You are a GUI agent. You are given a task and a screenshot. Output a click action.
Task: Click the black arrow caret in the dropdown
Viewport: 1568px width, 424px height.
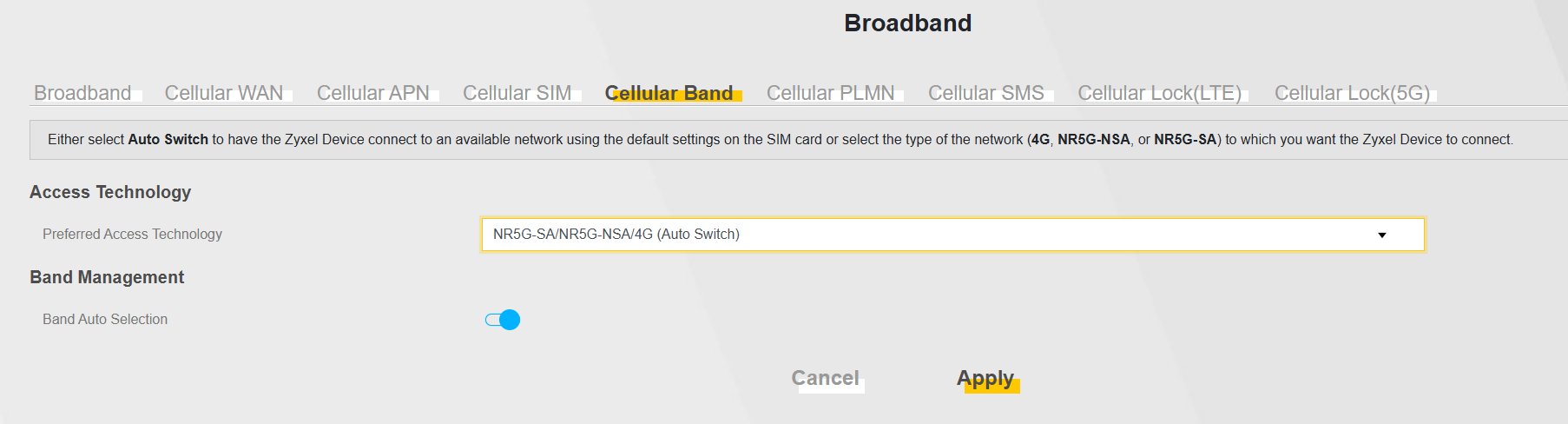pyautogui.click(x=1382, y=235)
